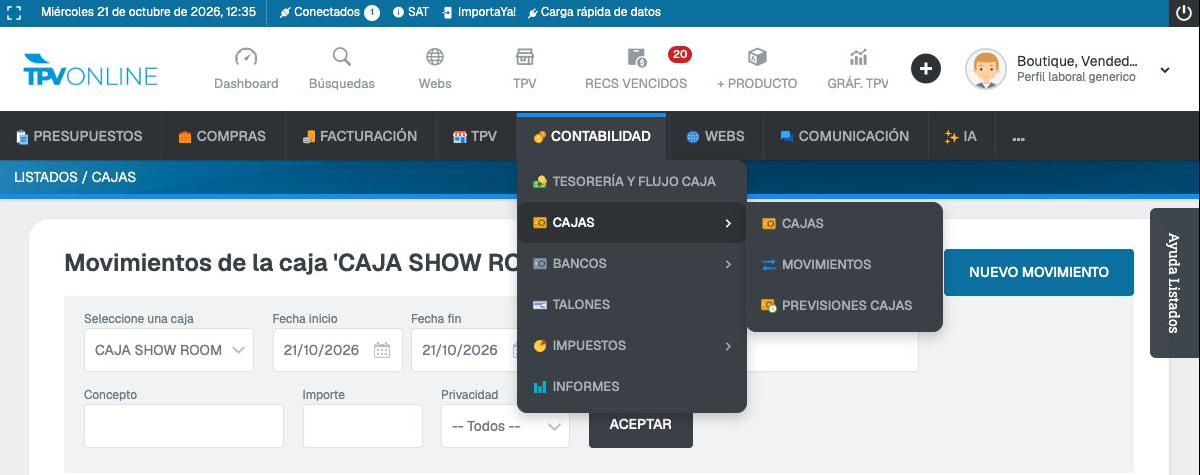This screenshot has width=1200, height=475.
Task: Click the calendar icon in Fecha inicio
Action: (x=382, y=350)
